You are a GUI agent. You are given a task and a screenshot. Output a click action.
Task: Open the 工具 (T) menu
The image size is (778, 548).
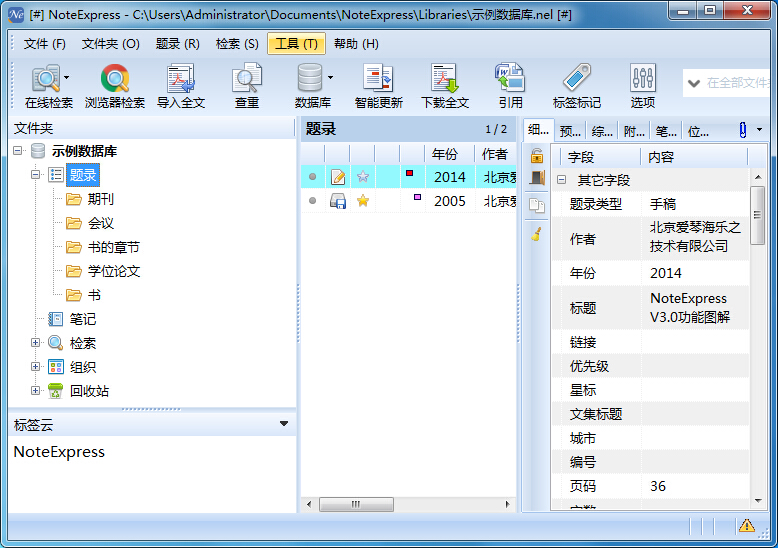(x=296, y=44)
